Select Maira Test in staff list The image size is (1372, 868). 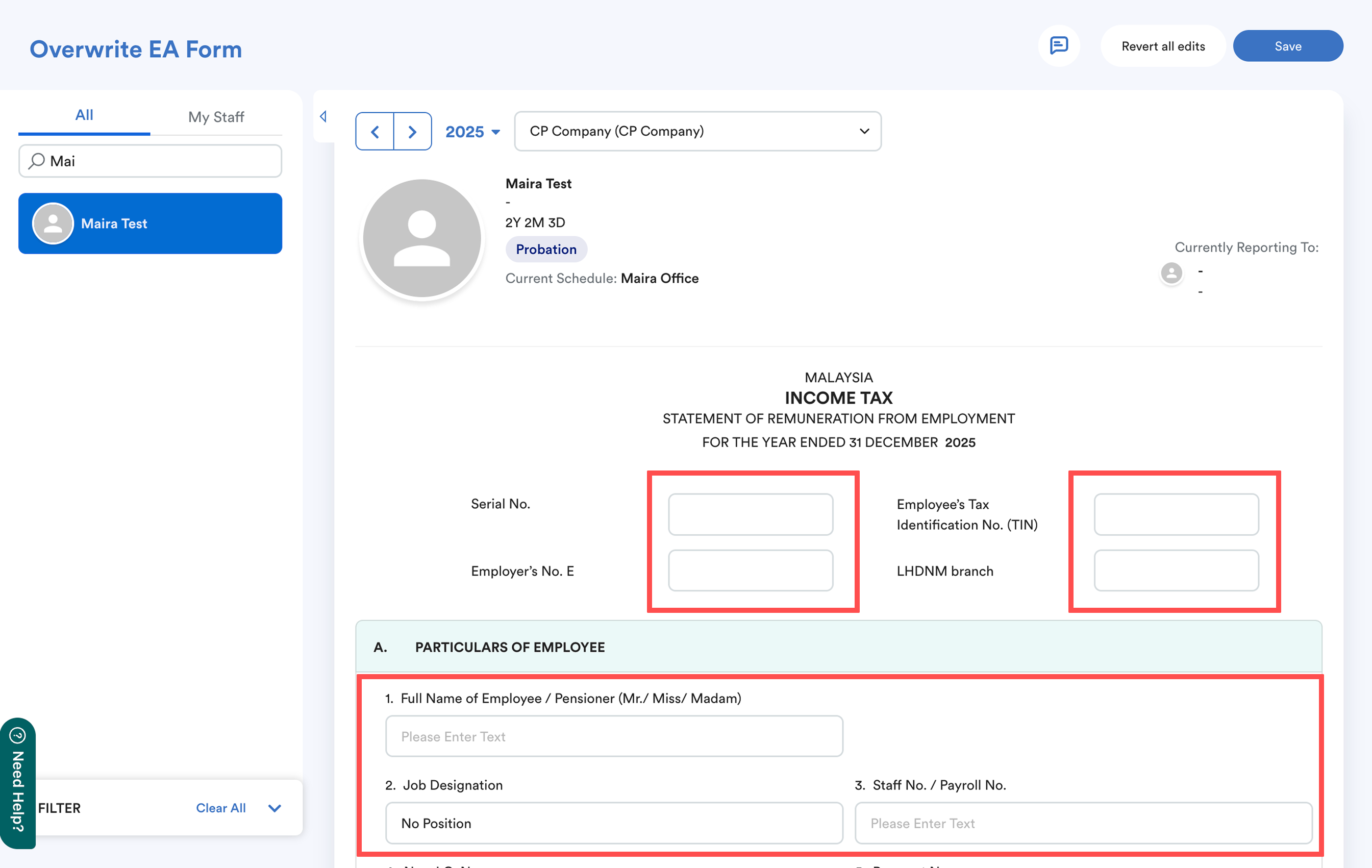point(150,224)
